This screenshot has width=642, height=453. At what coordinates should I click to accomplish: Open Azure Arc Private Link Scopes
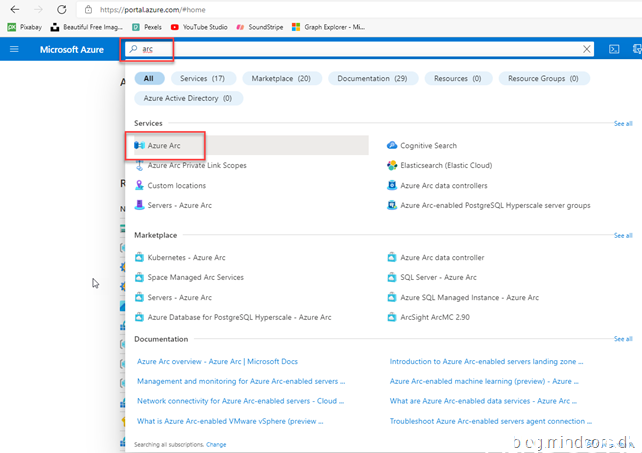pyautogui.click(x=196, y=165)
